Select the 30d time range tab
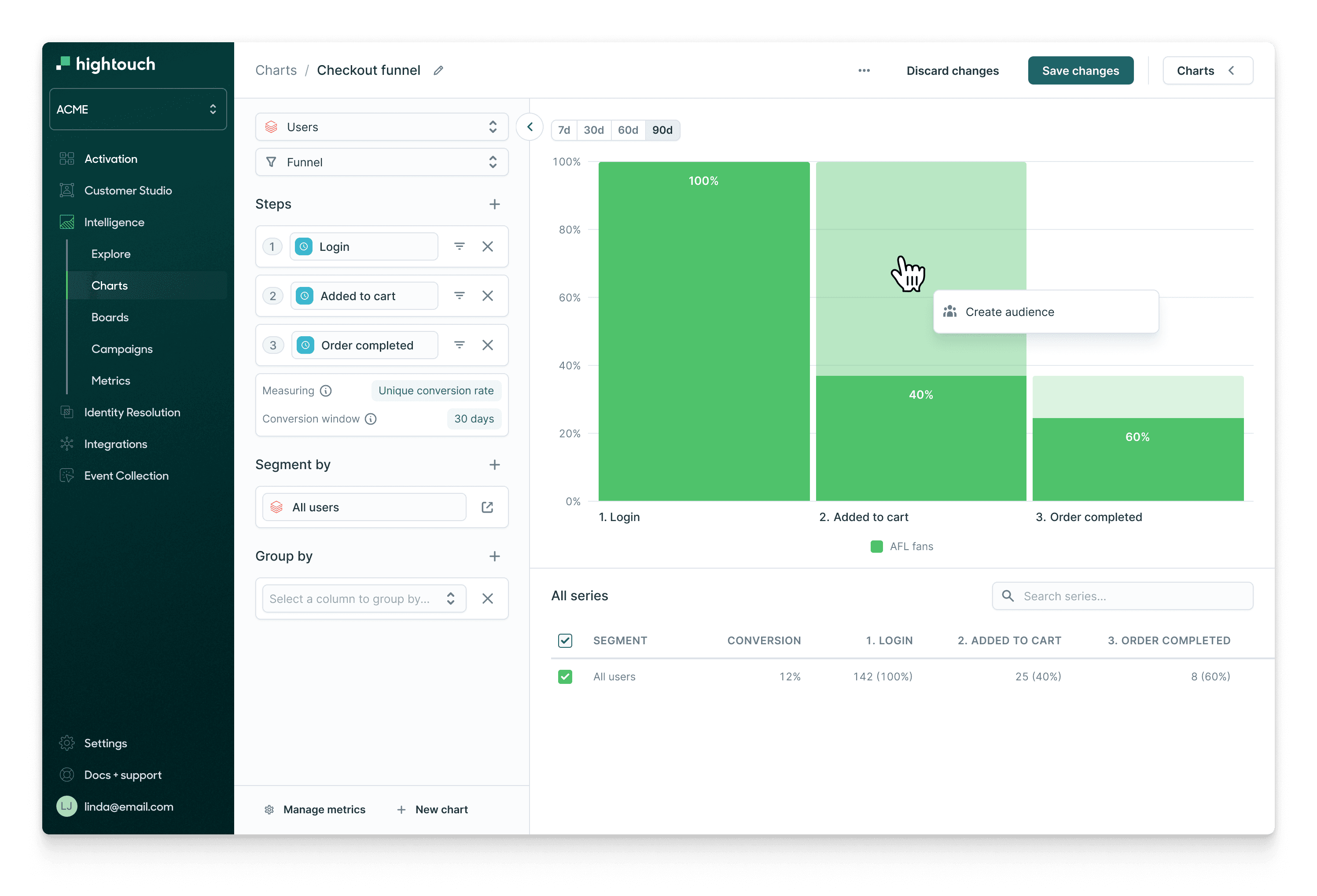1317x896 pixels. 593,130
